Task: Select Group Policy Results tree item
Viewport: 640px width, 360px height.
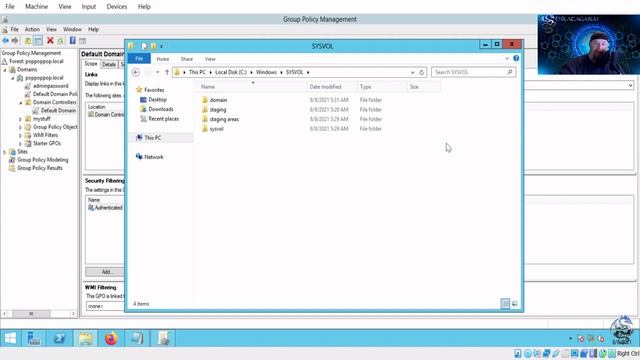Action: [40, 168]
